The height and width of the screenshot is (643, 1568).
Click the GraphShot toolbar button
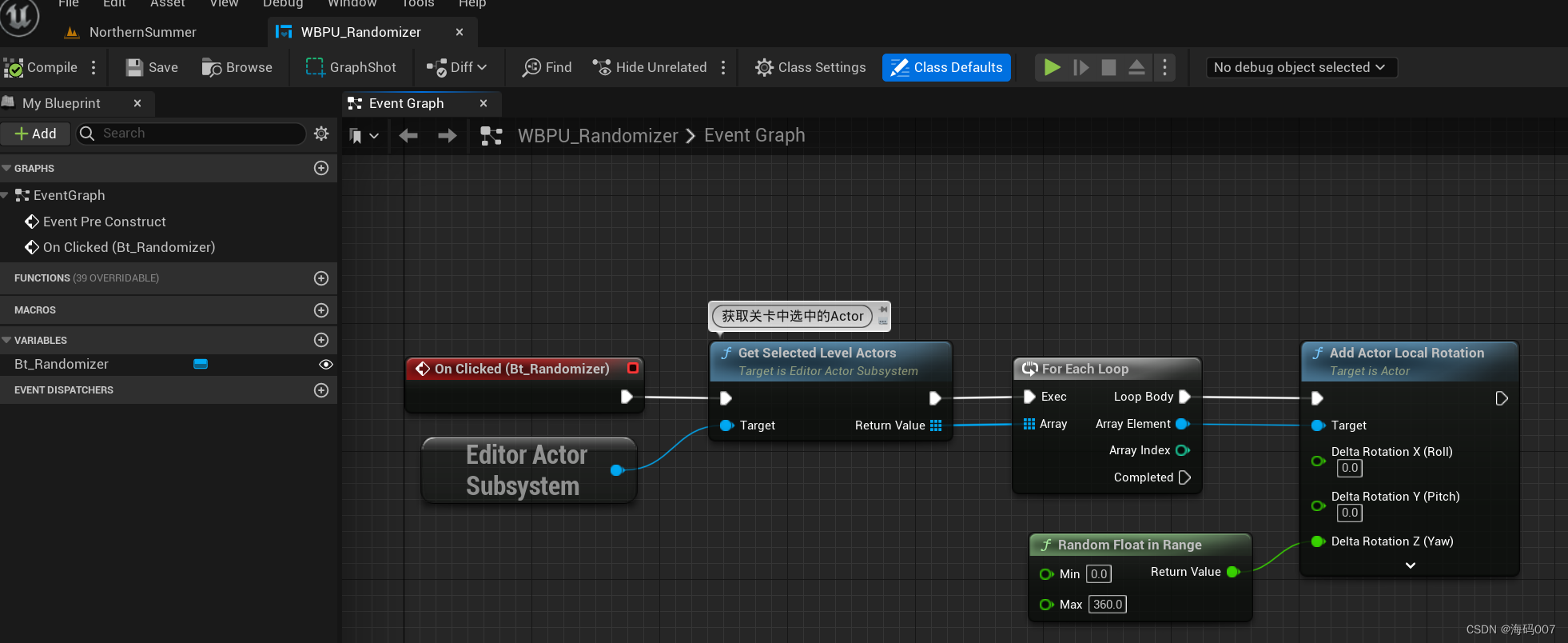pyautogui.click(x=351, y=67)
